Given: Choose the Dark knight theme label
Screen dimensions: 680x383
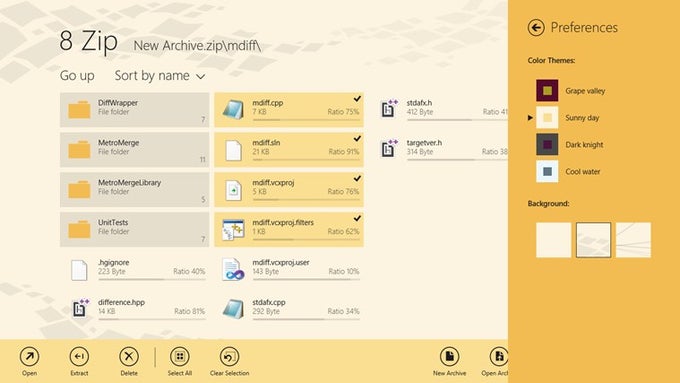Looking at the screenshot, I should click(584, 145).
